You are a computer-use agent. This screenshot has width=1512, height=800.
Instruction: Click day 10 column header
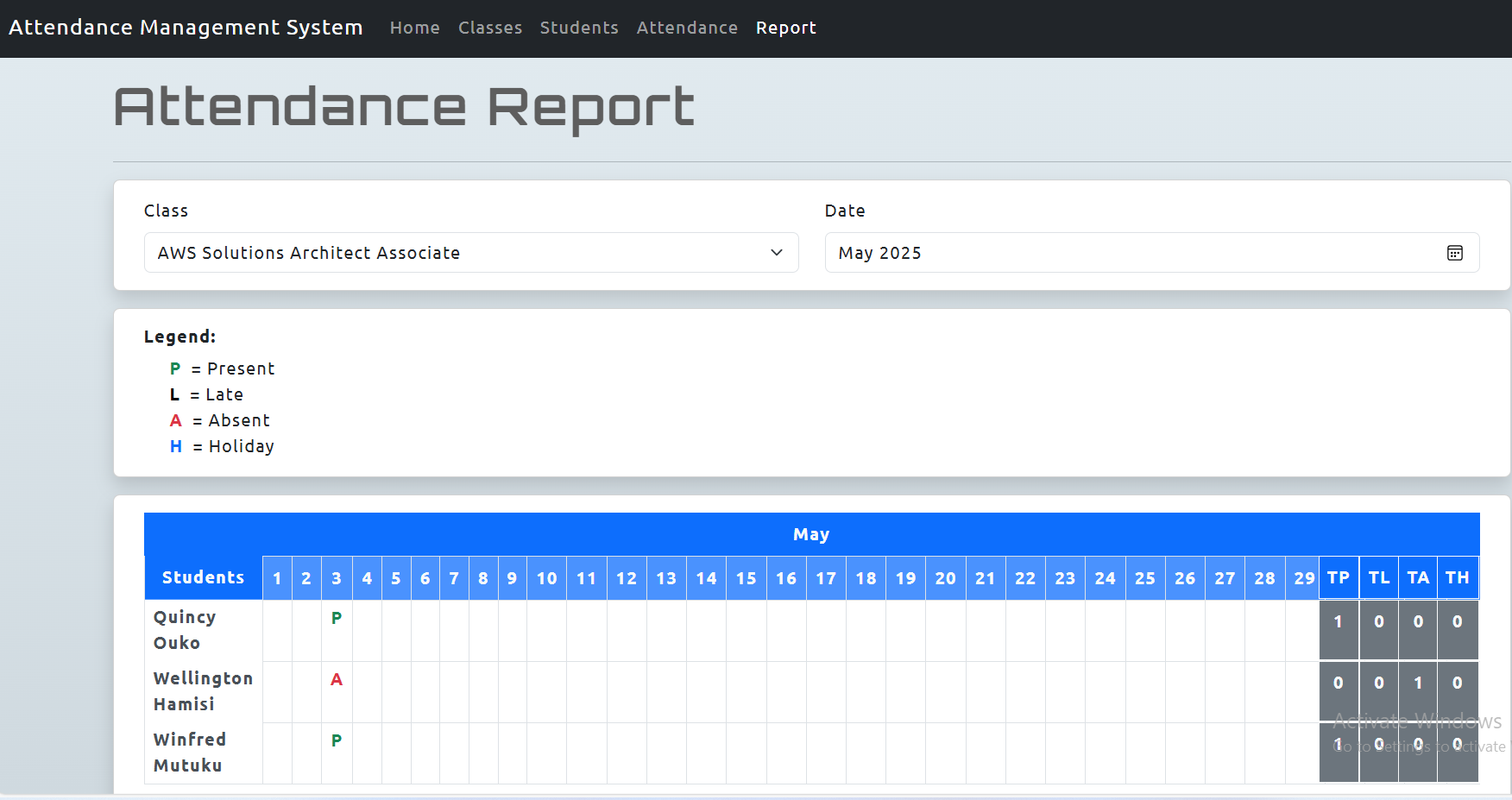coord(547,578)
